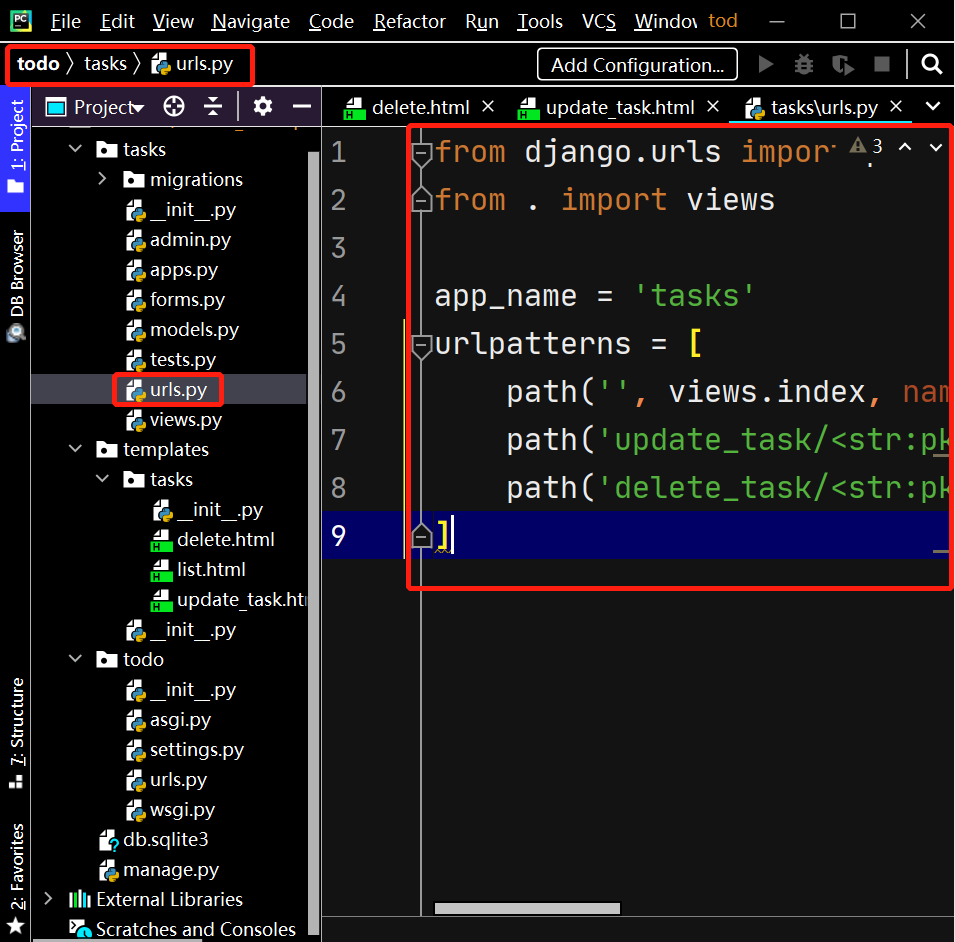Viewport: 955px width, 942px height.
Task: Toggle the 2: Favorites side tab
Action: [x=16, y=877]
